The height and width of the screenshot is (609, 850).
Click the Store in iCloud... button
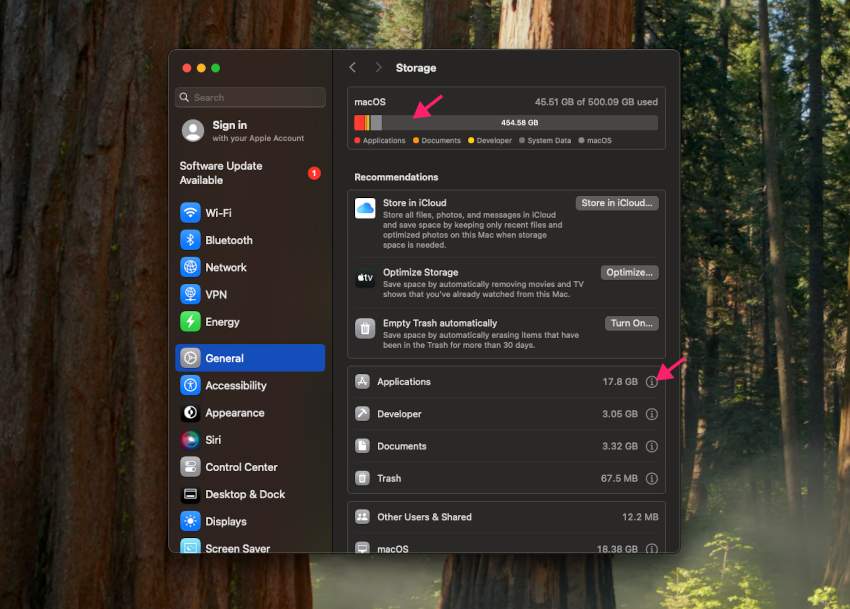(x=617, y=203)
